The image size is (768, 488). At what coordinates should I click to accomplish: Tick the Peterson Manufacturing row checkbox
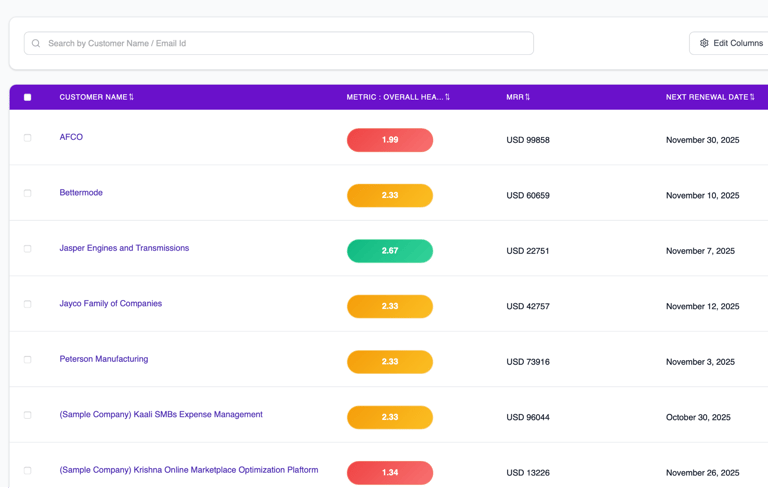pyautogui.click(x=28, y=359)
